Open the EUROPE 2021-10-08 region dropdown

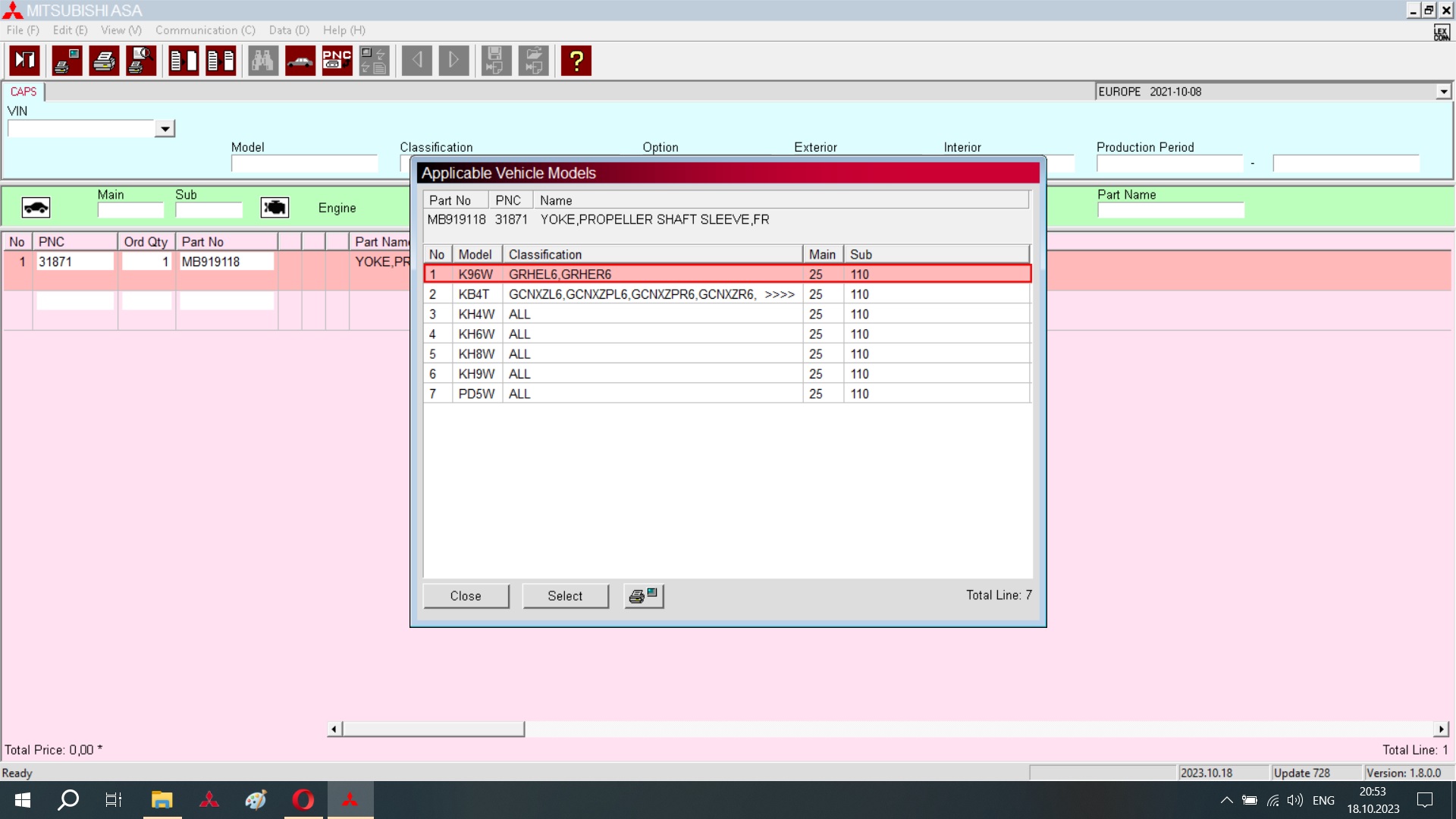(x=1443, y=92)
